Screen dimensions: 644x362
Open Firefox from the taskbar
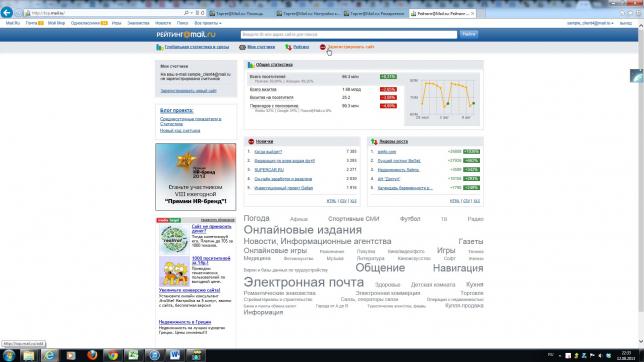pos(92,355)
